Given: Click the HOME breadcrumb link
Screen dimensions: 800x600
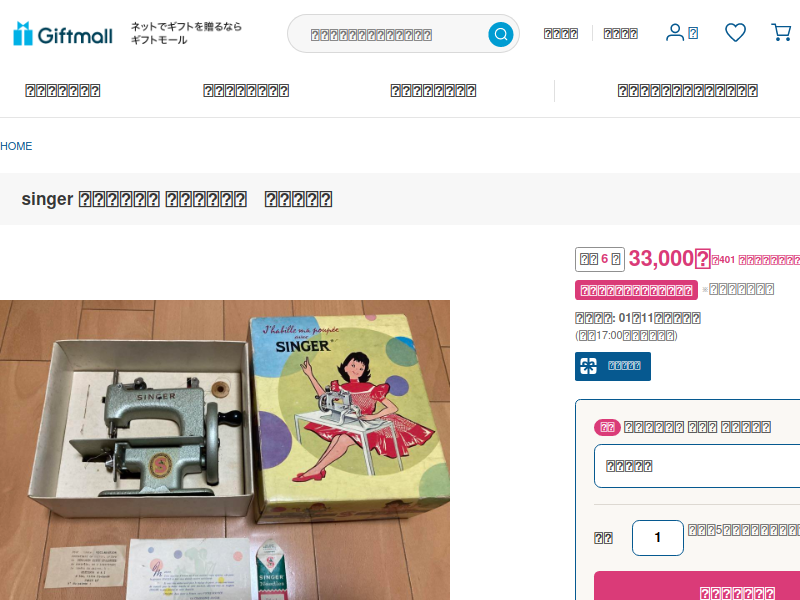Looking at the screenshot, I should pyautogui.click(x=16, y=146).
